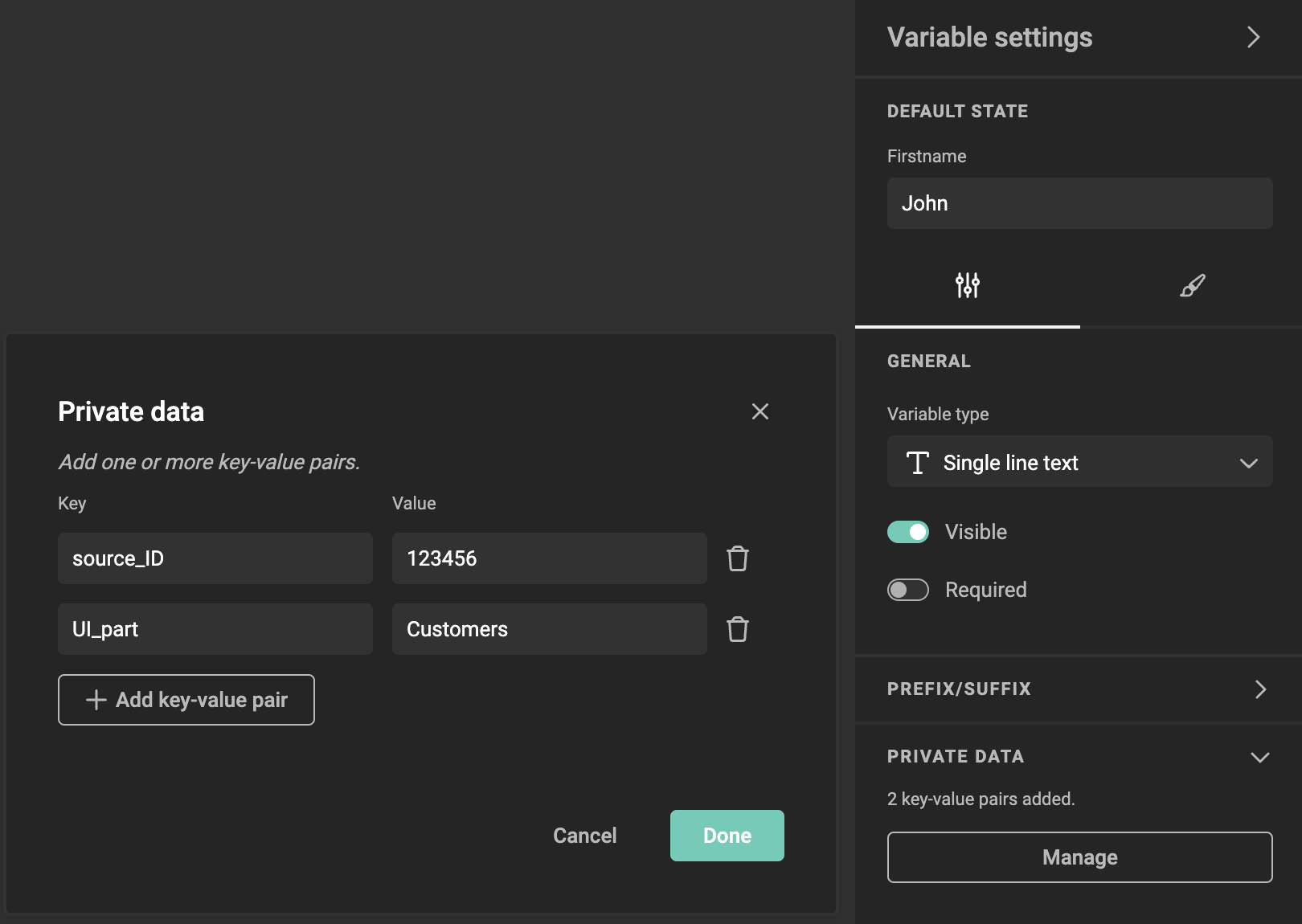The image size is (1302, 924).
Task: Click the plus icon in Add key-value pair
Action: [x=96, y=700]
